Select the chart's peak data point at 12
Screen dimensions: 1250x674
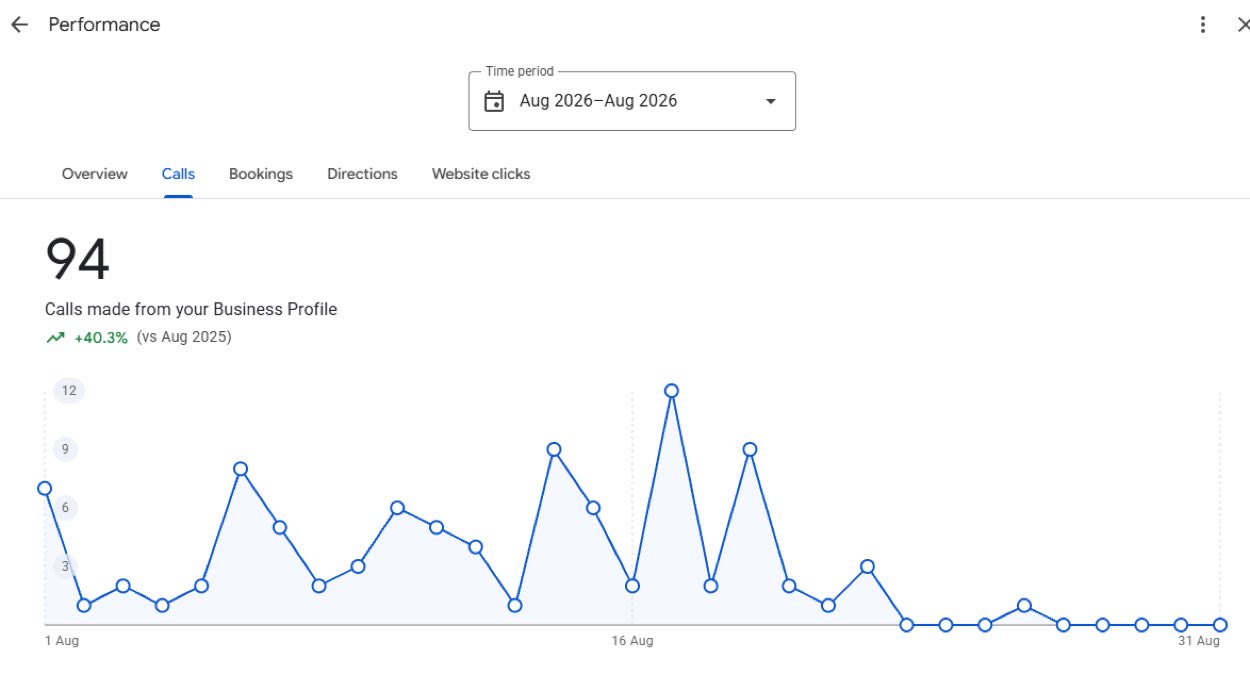coord(672,391)
